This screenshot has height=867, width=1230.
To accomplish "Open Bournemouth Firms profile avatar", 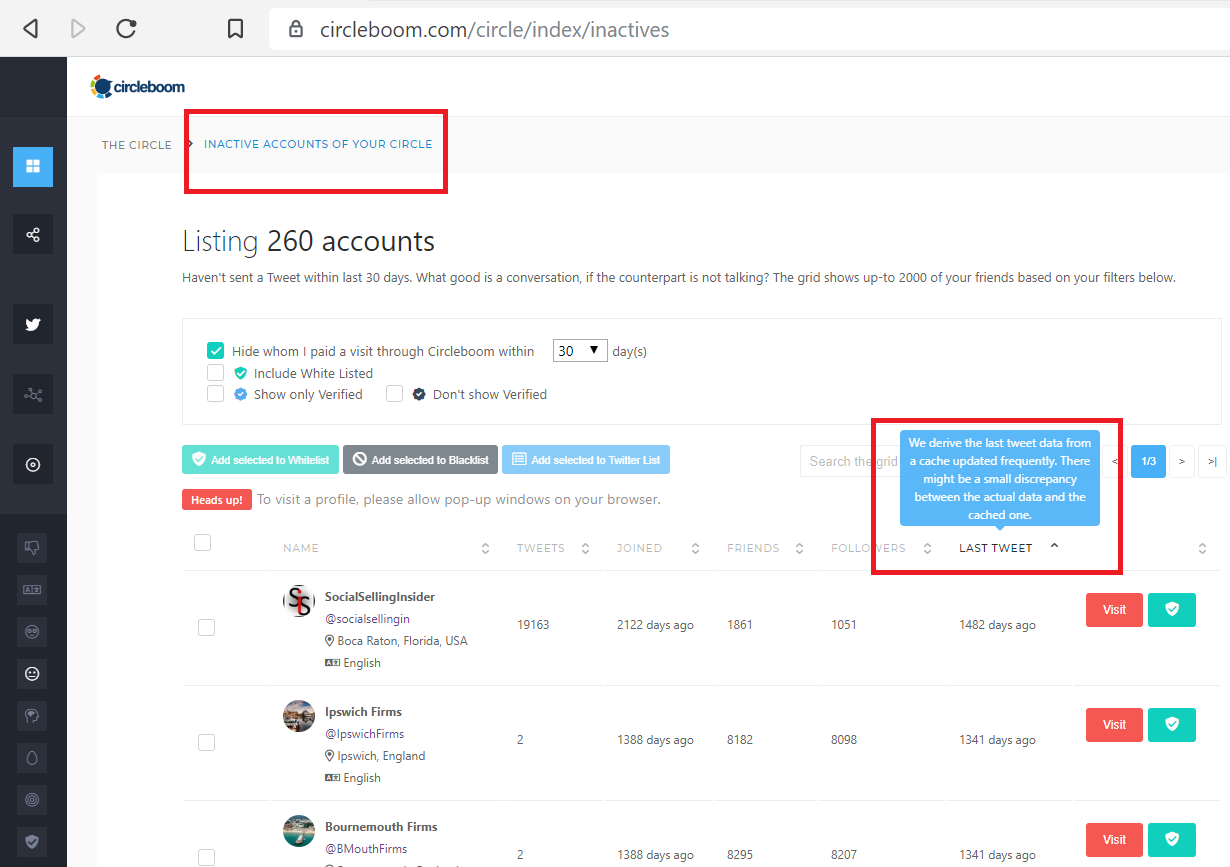I will point(299,831).
